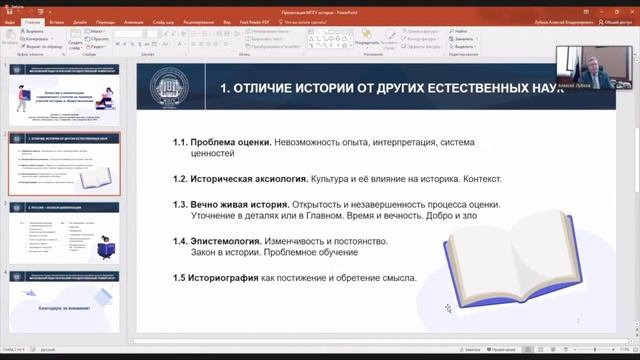The width and height of the screenshot is (640, 360).
Task: Select slide 4 thumbnail with thanks text
Action: [x=64, y=302]
